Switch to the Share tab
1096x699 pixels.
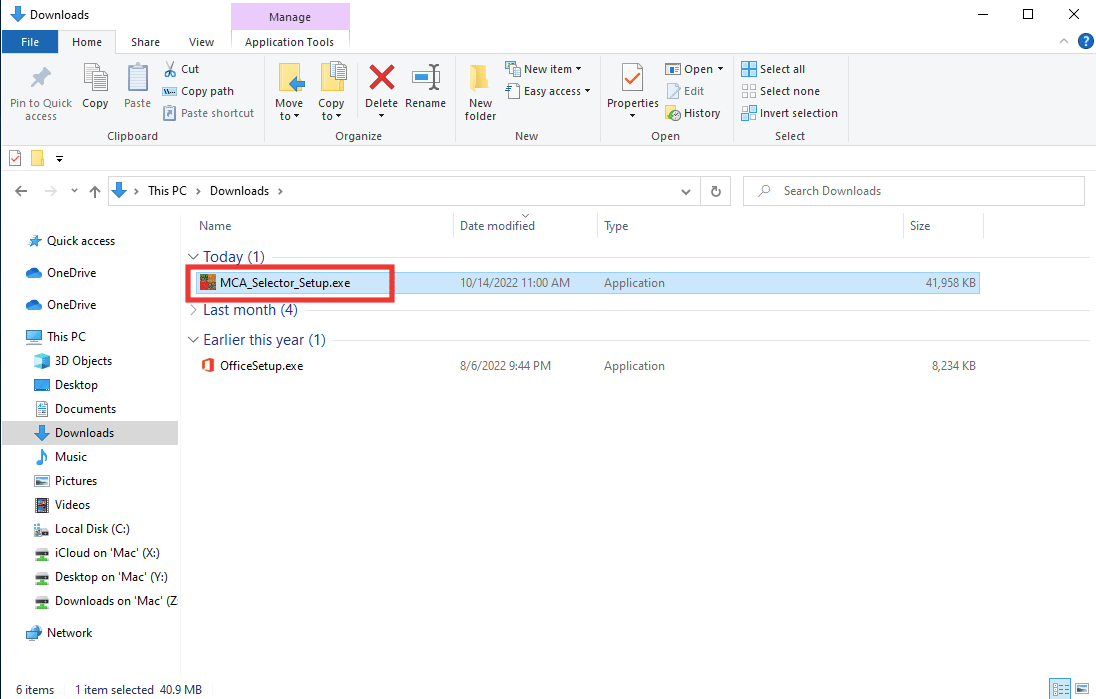pyautogui.click(x=145, y=42)
